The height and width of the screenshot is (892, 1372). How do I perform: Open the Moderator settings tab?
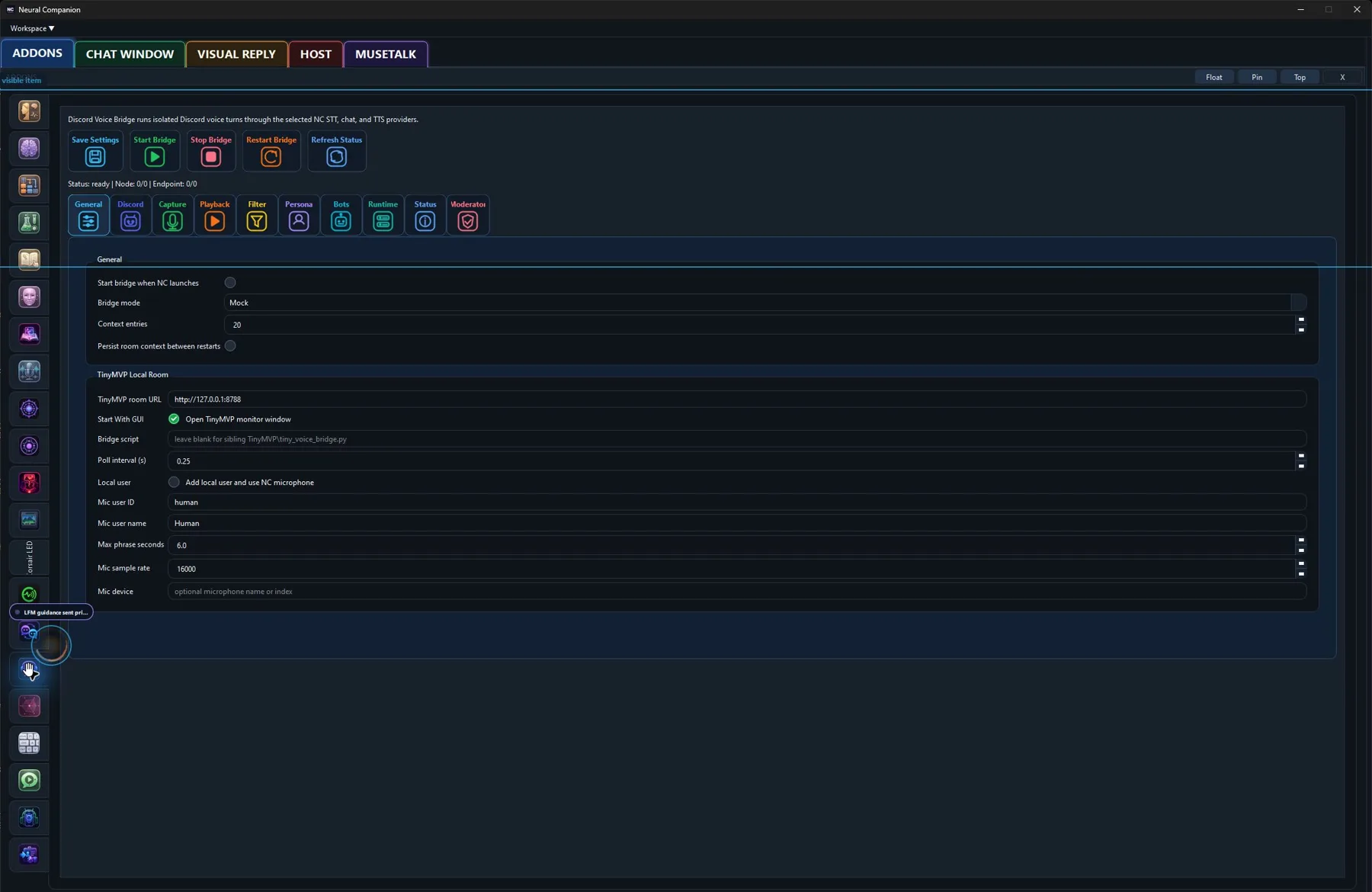click(x=468, y=216)
